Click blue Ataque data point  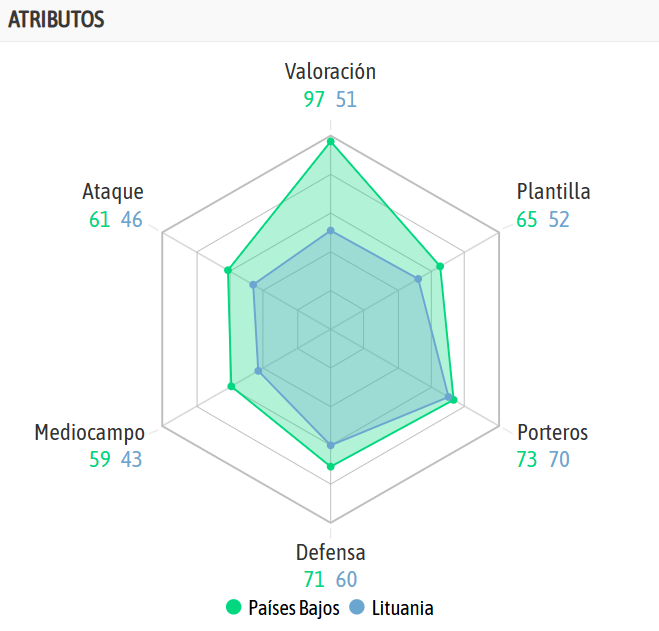click(253, 285)
